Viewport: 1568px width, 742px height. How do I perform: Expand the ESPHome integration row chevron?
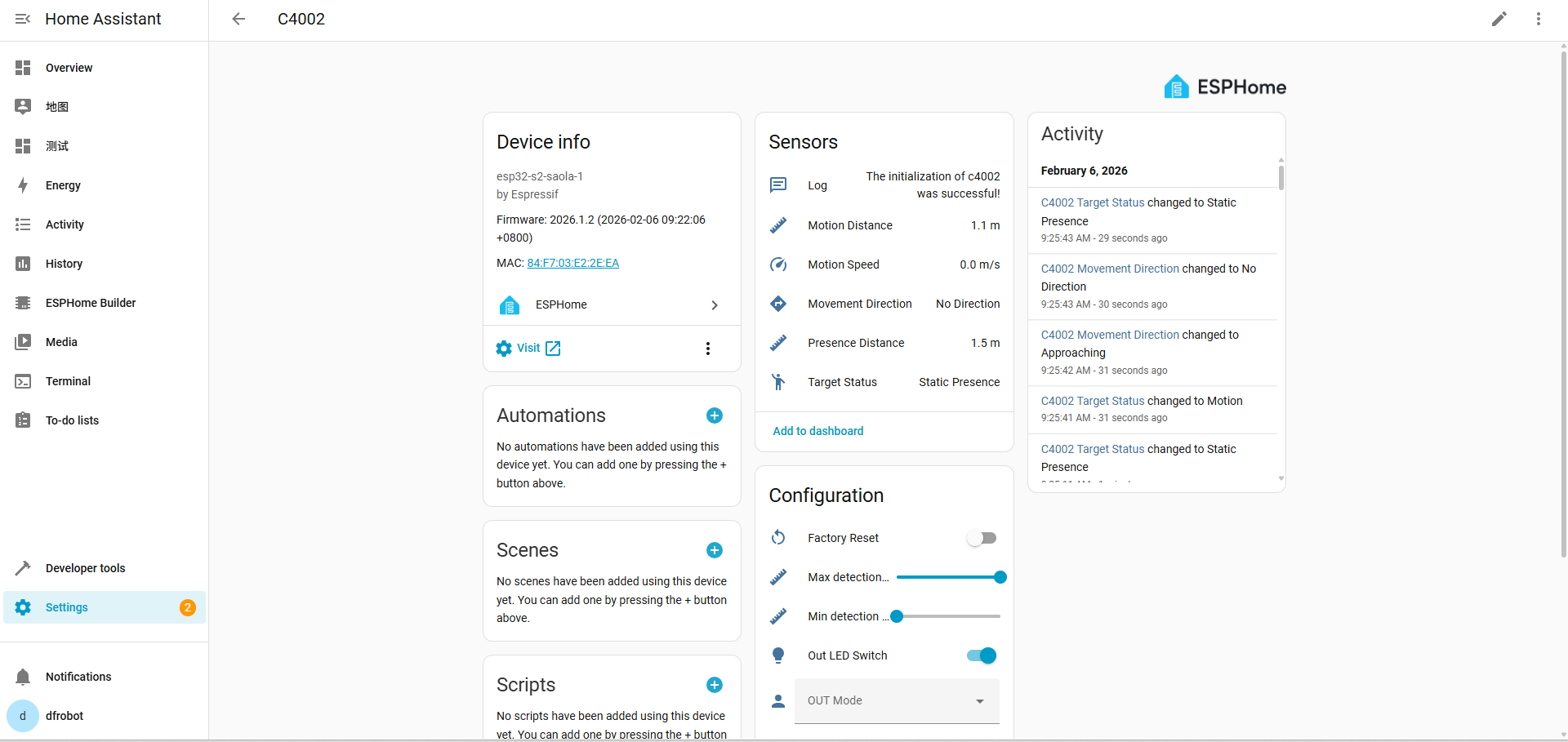pos(714,304)
